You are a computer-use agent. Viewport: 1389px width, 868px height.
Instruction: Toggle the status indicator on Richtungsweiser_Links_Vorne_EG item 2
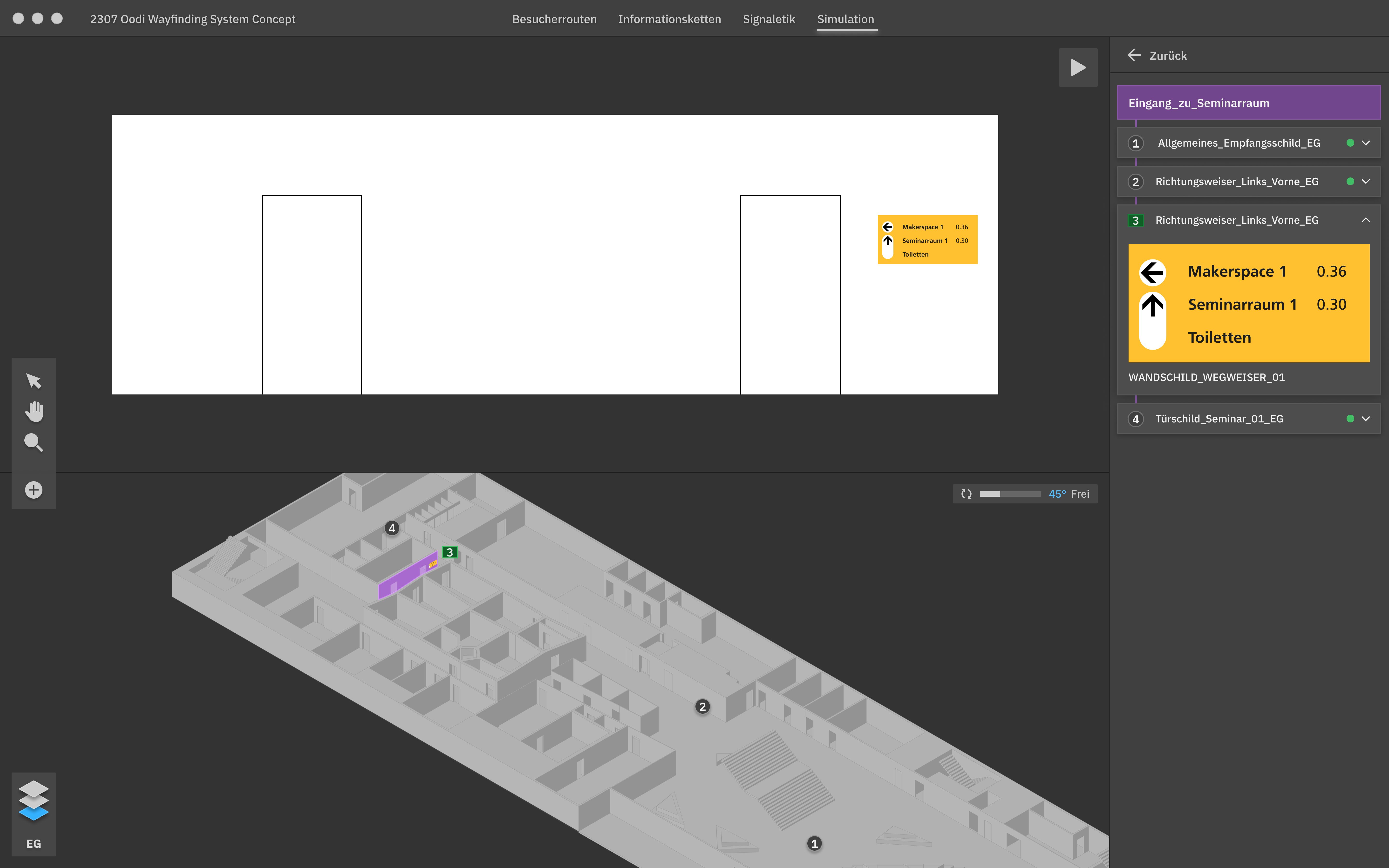[1351, 181]
